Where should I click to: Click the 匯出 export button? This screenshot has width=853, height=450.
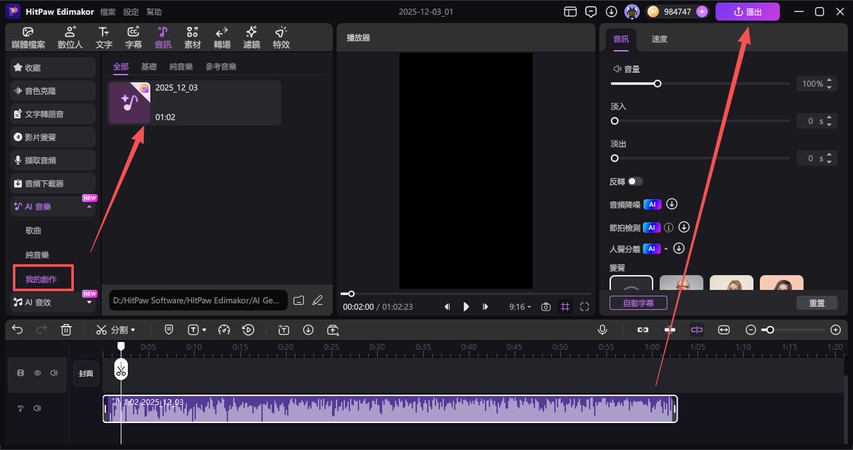click(747, 11)
